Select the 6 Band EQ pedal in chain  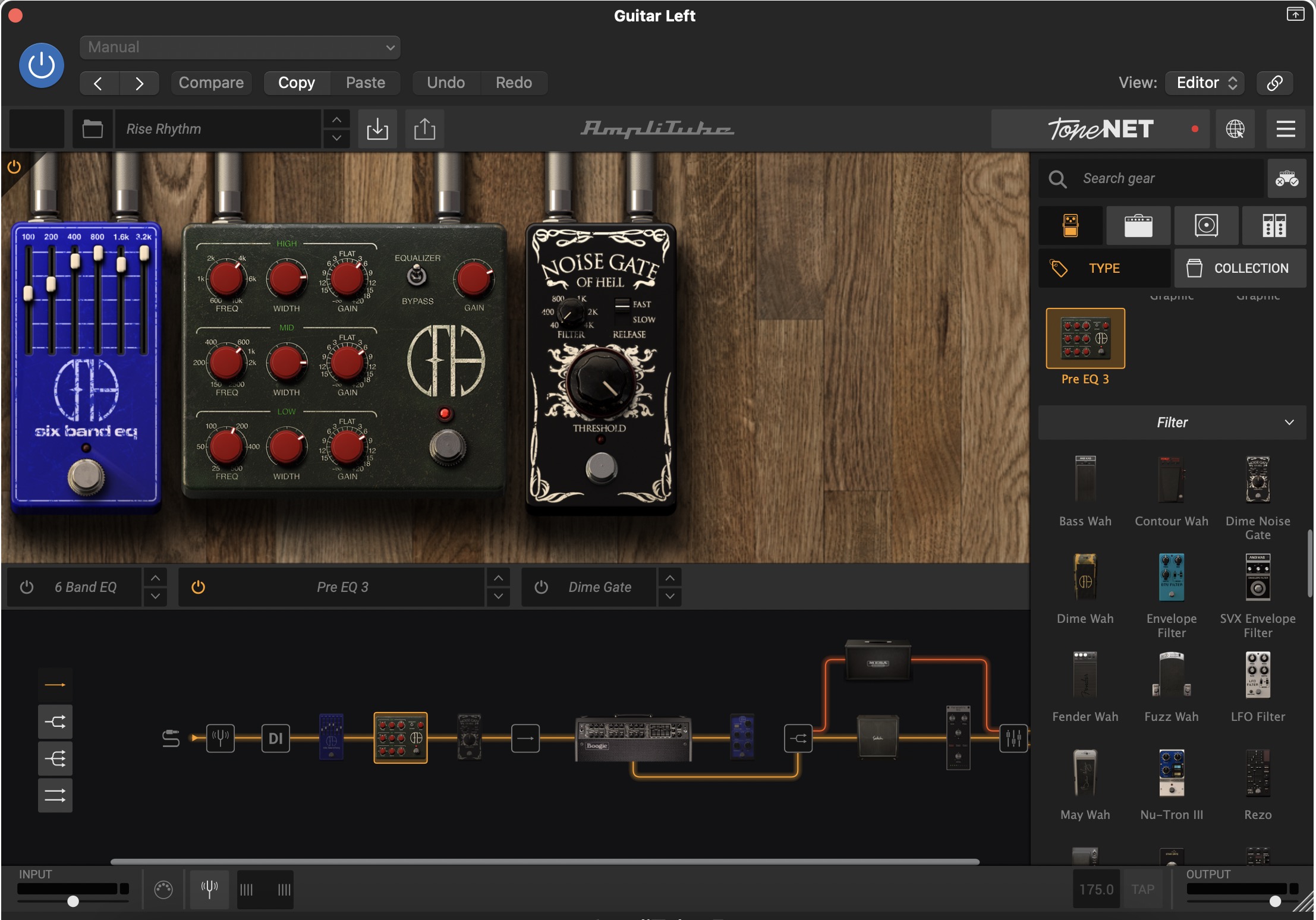coord(332,736)
